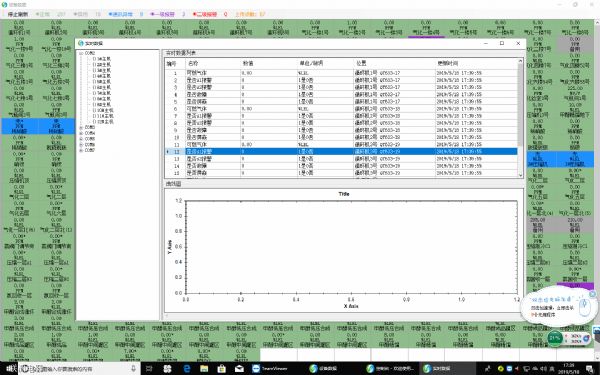Screen dimensions: 600x375
Task: Check the 1# host checkbox in tree
Action: 95,59
